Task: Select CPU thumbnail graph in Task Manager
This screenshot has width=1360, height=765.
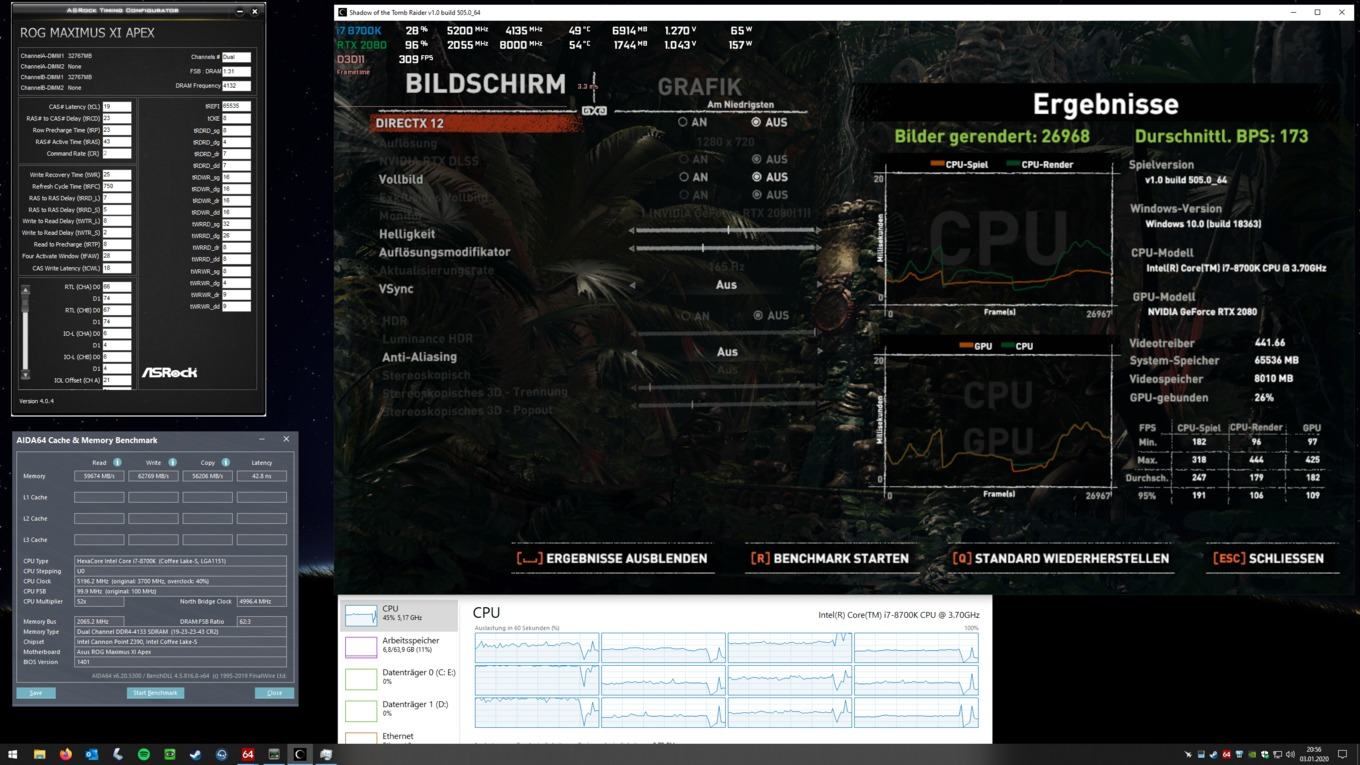Action: point(361,614)
